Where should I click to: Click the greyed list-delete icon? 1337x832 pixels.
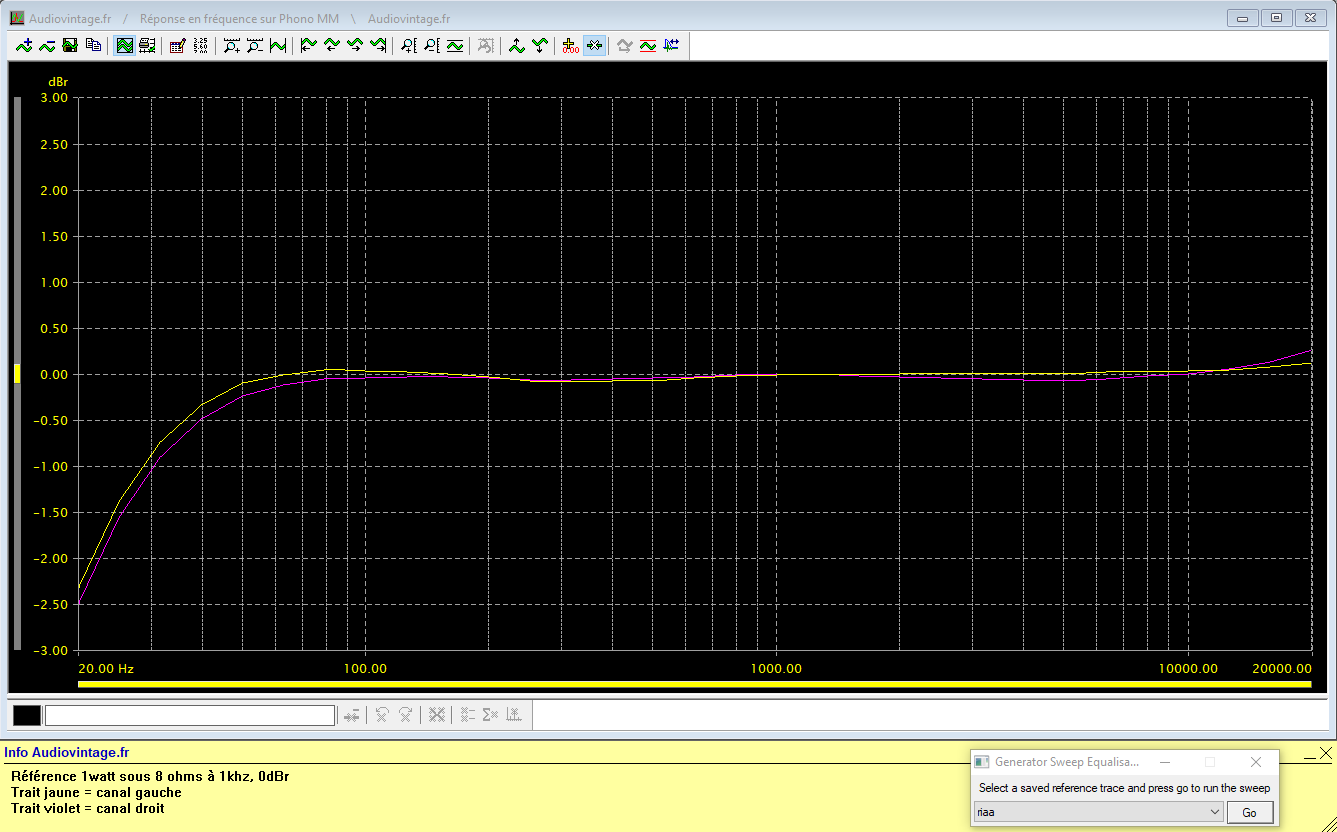pos(467,715)
